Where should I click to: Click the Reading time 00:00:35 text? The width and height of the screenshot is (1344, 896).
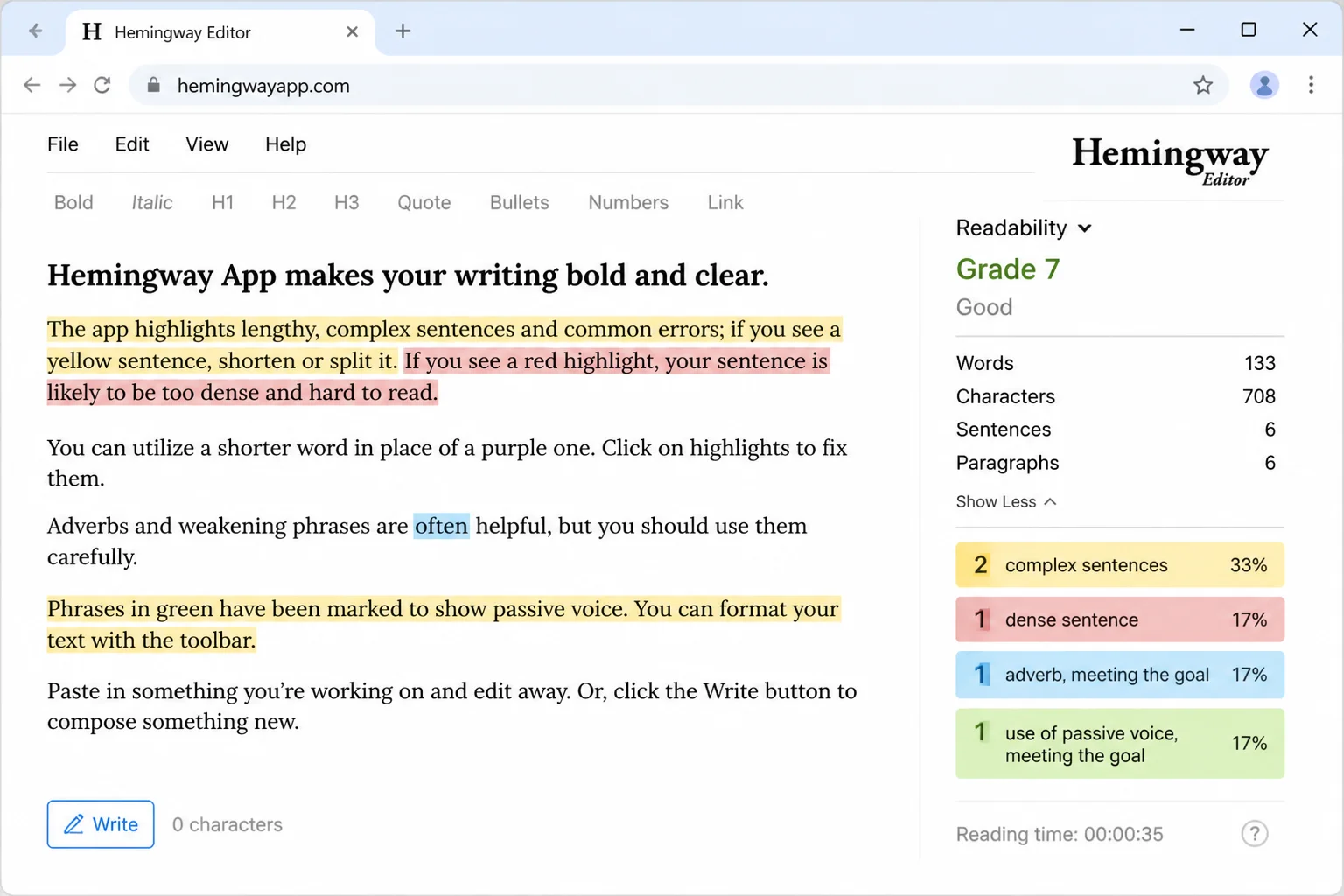click(1060, 834)
